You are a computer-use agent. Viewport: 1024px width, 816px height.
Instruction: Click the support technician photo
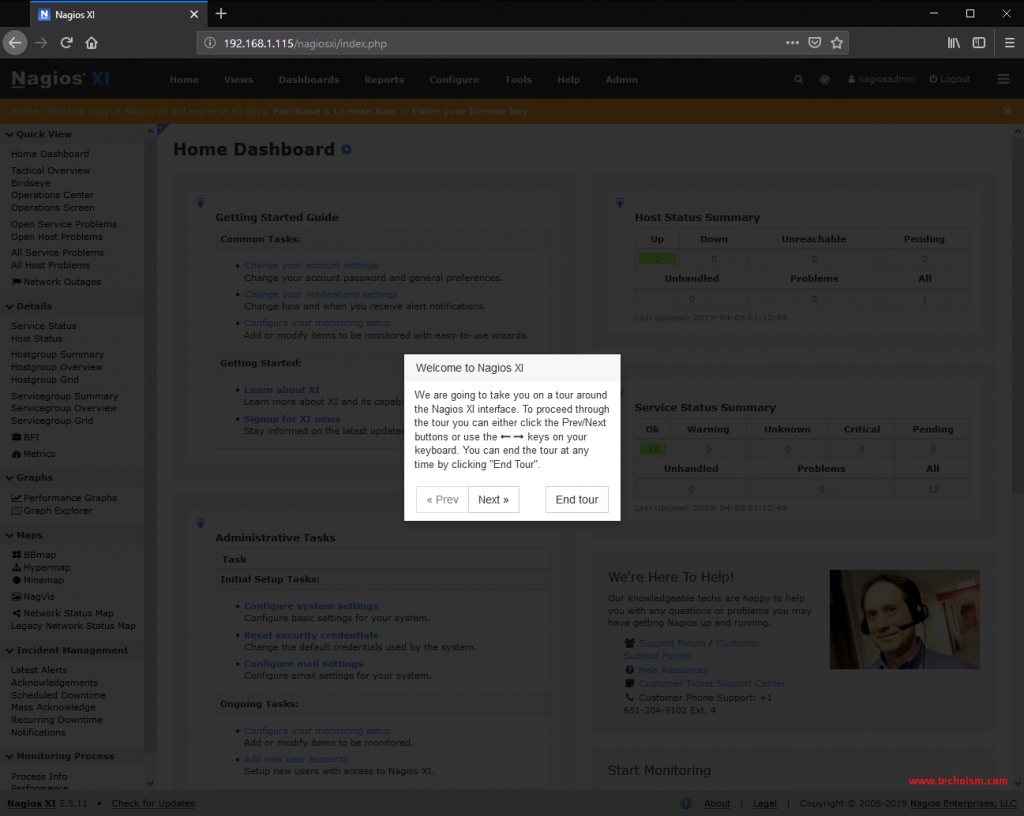click(904, 619)
